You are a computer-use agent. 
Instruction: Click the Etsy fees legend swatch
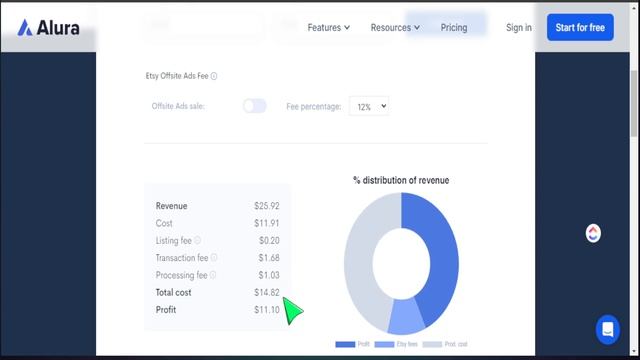384,344
